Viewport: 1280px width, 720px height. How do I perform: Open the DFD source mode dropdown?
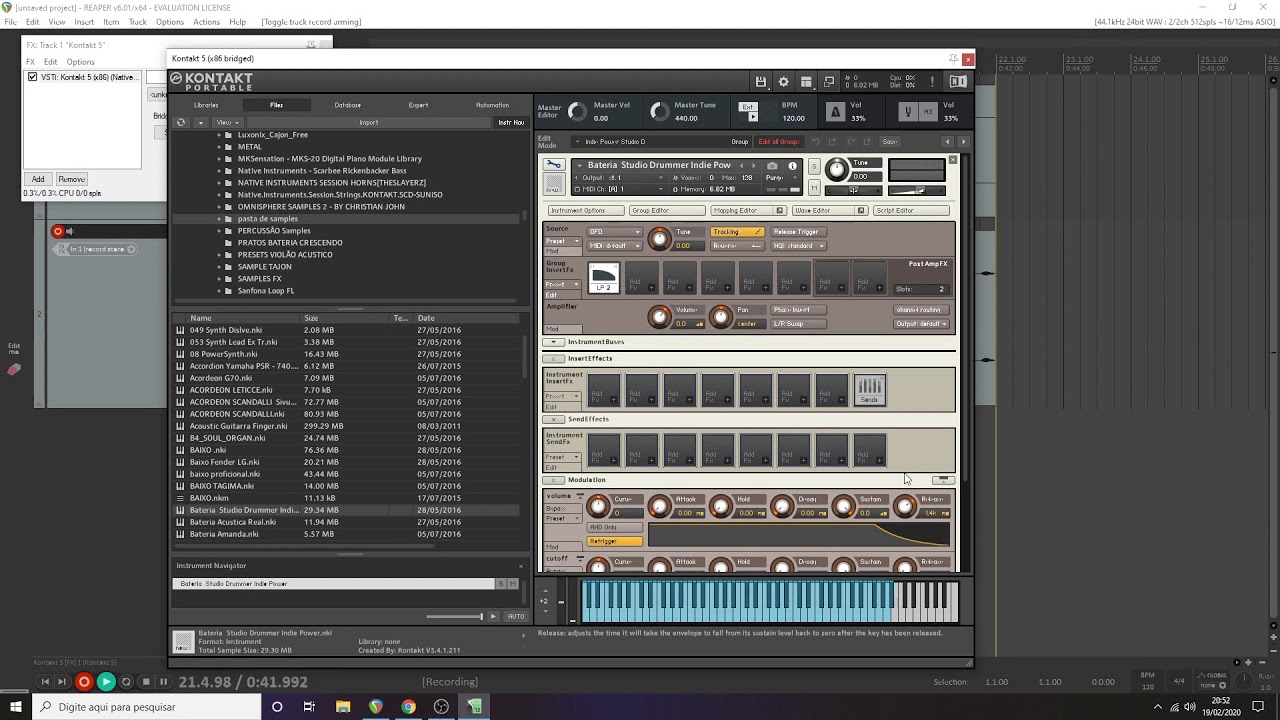click(614, 232)
